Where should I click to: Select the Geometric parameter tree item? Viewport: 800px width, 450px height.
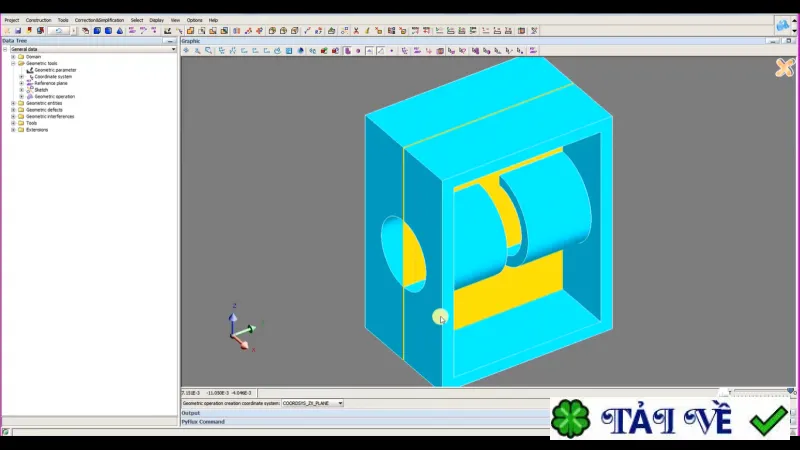point(55,70)
